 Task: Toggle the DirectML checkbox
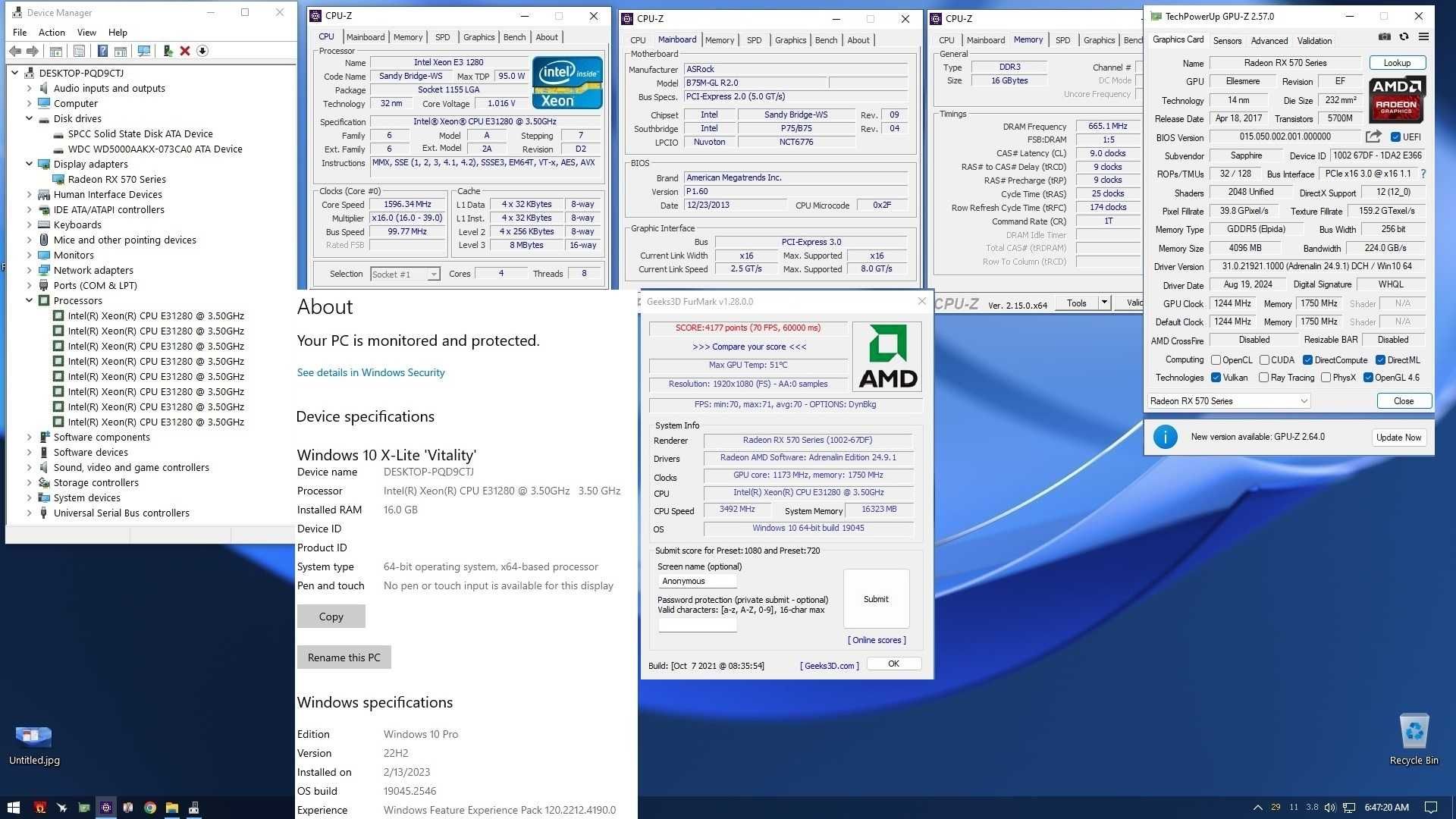tap(1380, 360)
